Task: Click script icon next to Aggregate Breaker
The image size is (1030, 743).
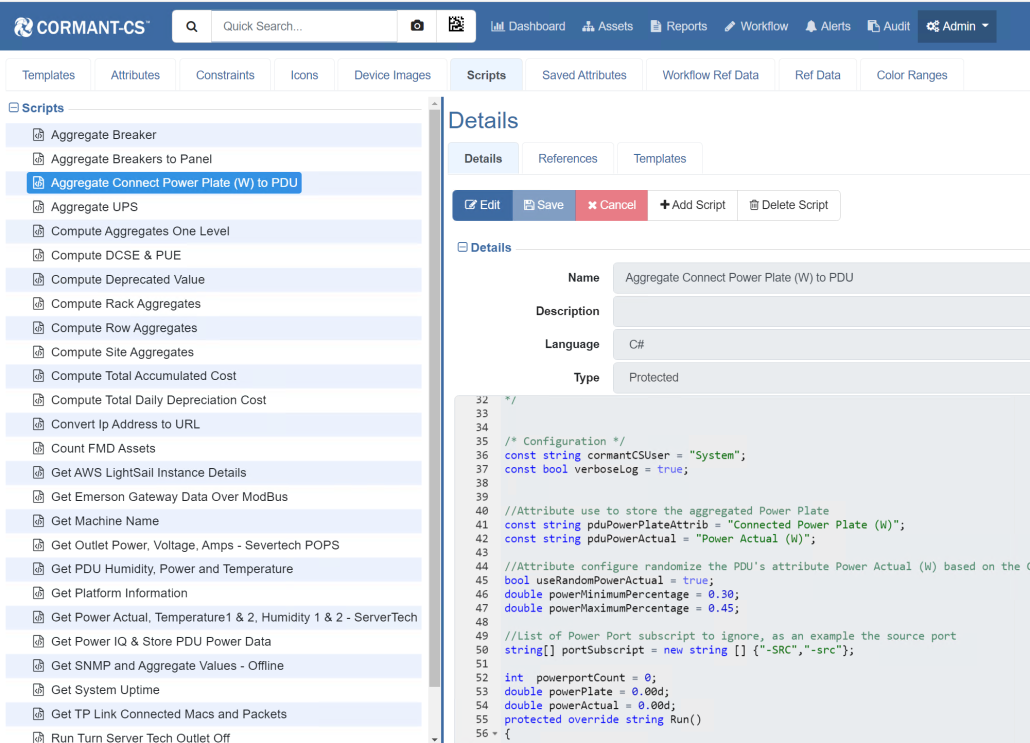Action: point(39,135)
